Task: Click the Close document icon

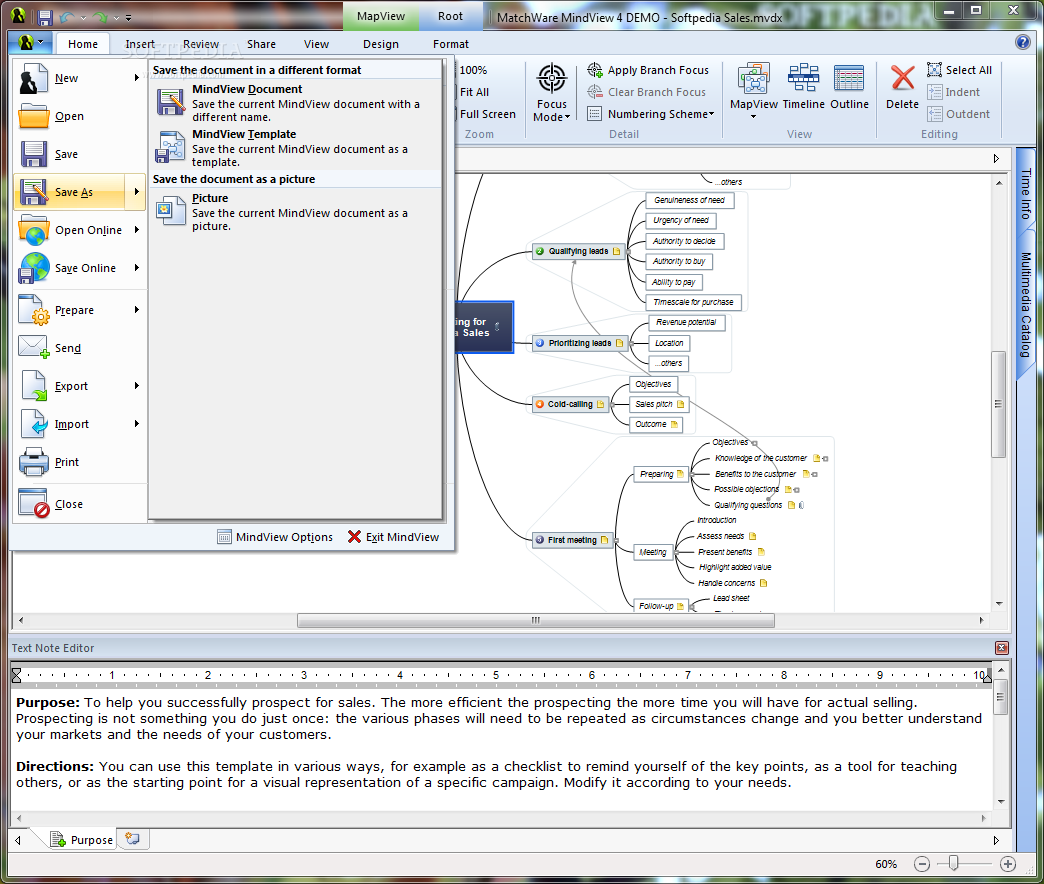Action: click(x=33, y=504)
